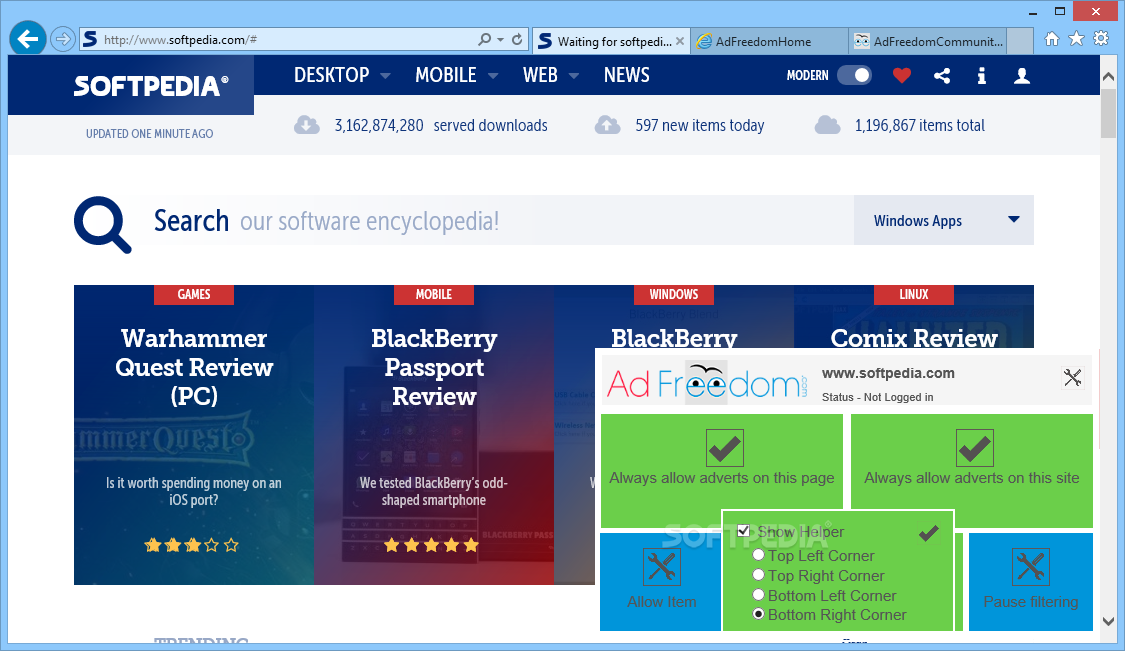Open Comix Review article
1125x651 pixels.
914,338
